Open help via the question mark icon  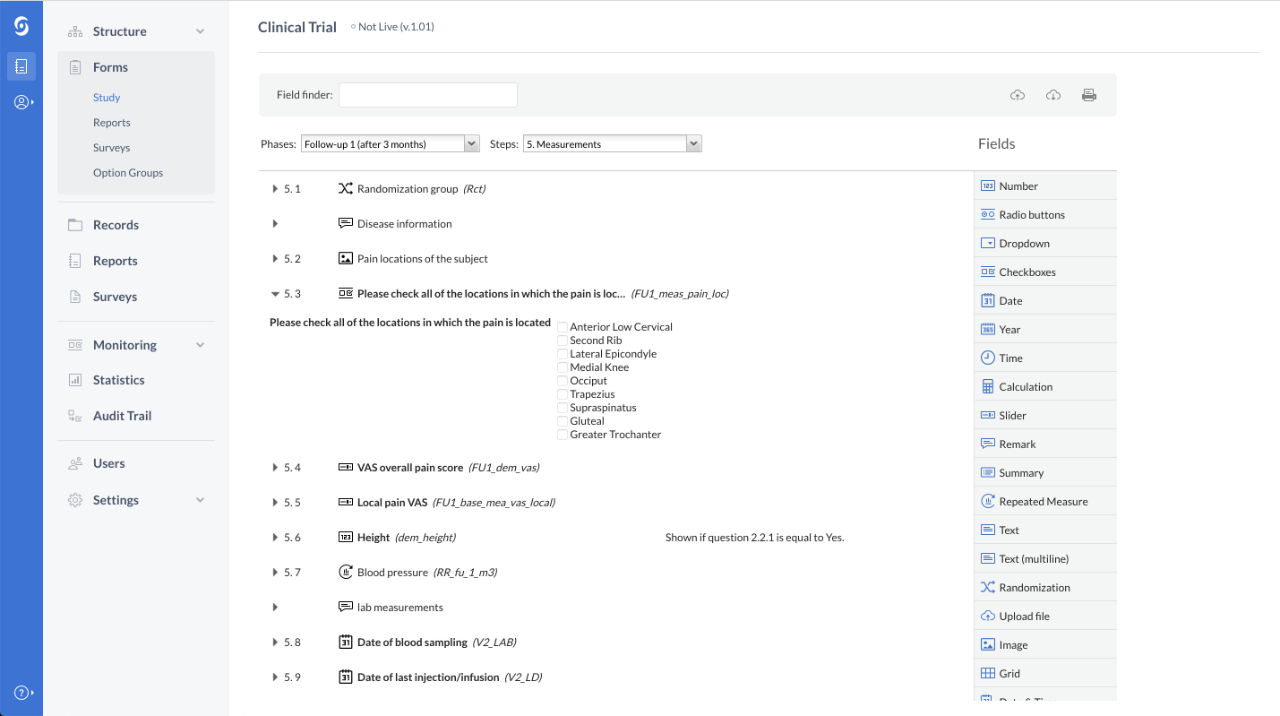22,691
